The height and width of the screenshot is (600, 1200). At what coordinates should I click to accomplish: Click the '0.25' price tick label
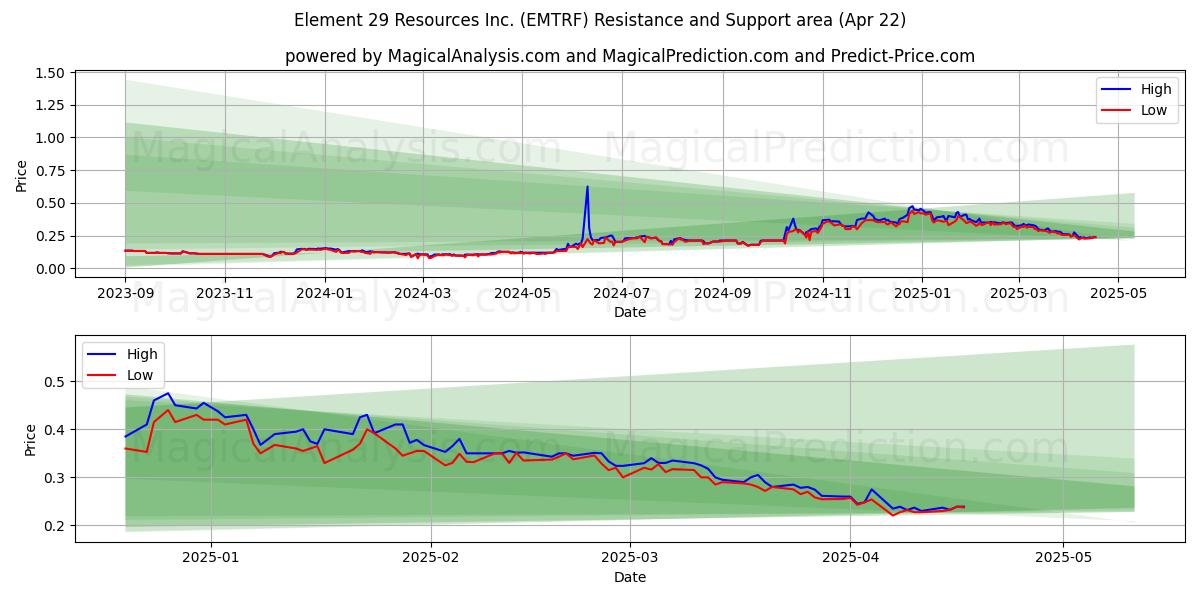(x=49, y=236)
